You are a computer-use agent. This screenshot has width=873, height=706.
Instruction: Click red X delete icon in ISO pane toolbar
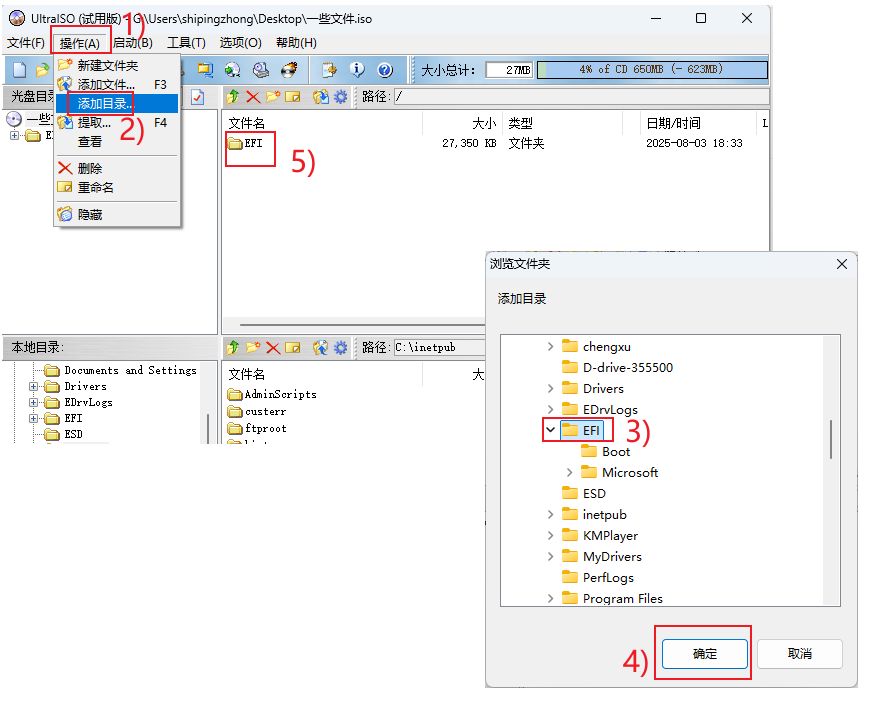pos(253,97)
